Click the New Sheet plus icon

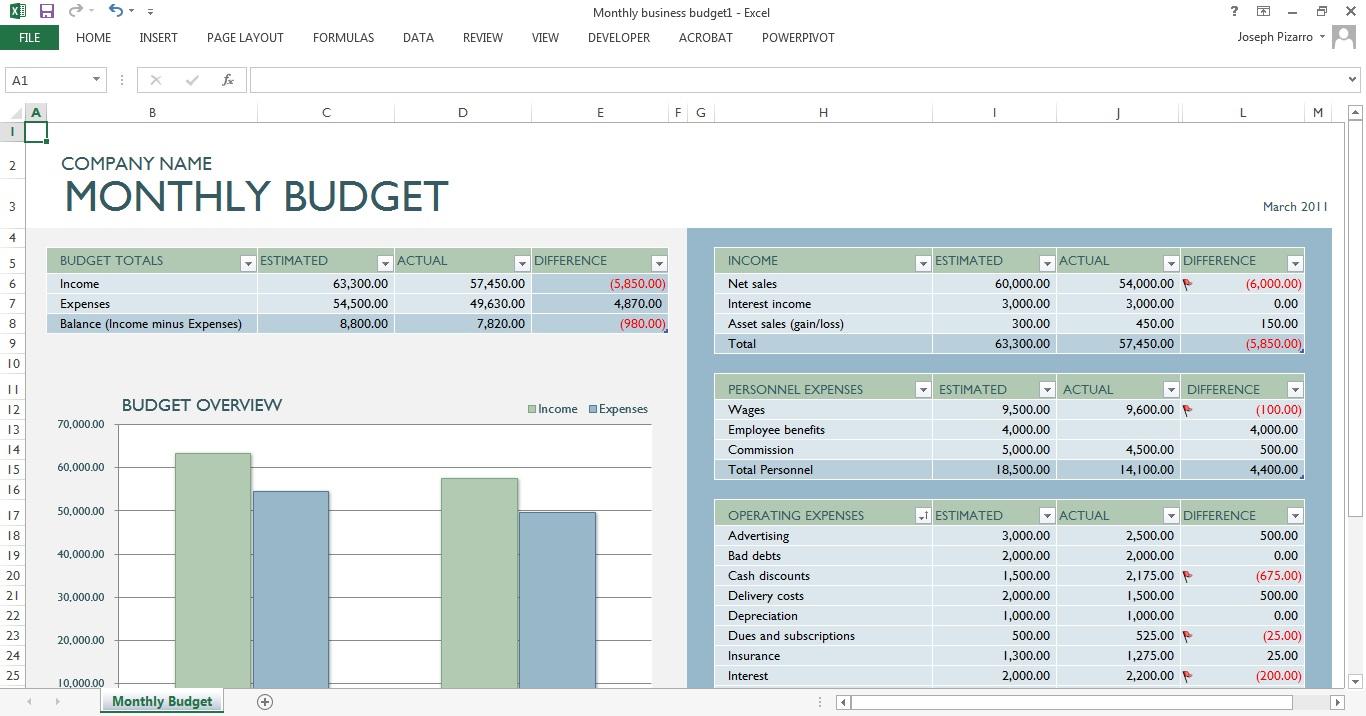pos(265,701)
